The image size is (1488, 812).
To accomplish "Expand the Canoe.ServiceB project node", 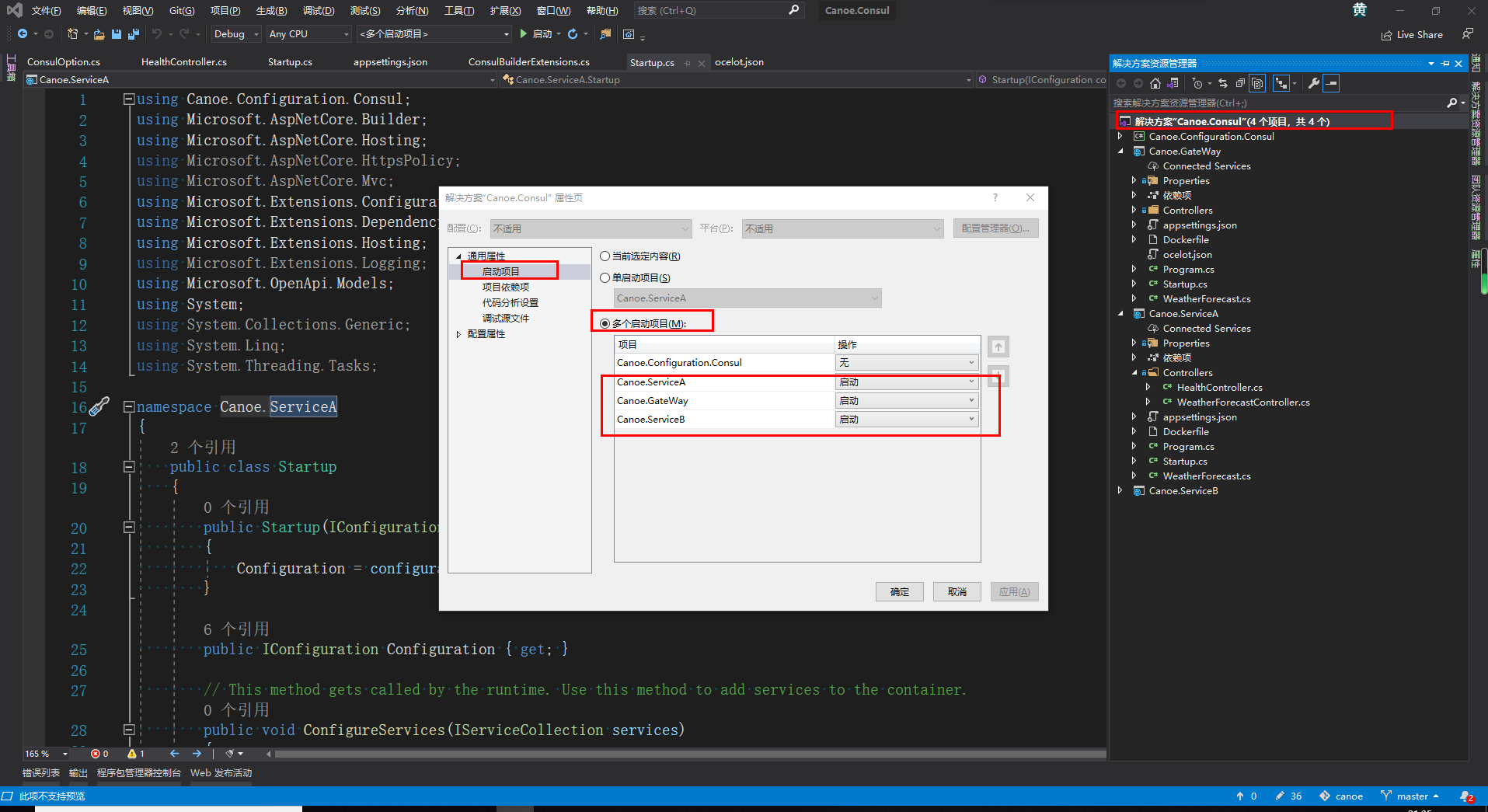I will [1120, 490].
